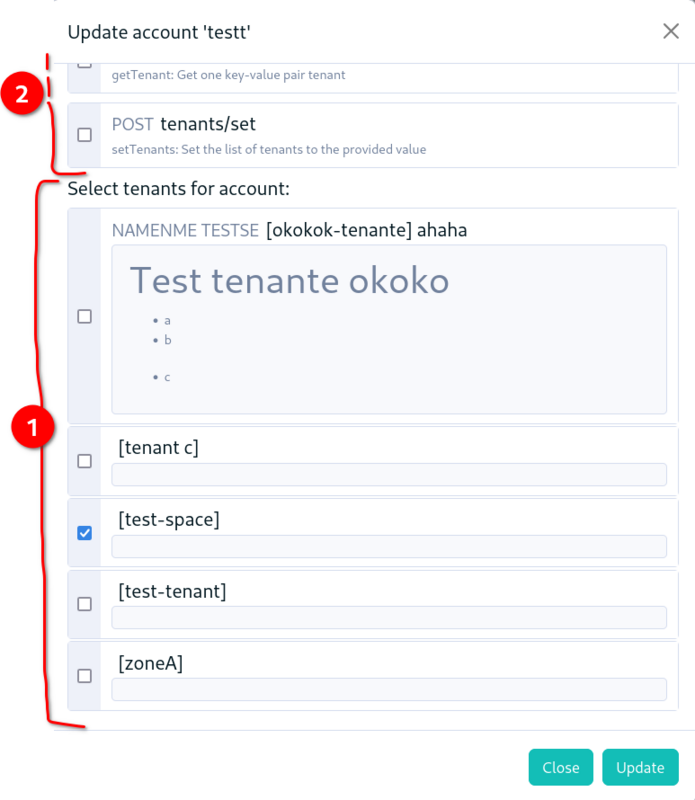
Task: Check the tenant c checkbox
Action: tap(85, 461)
